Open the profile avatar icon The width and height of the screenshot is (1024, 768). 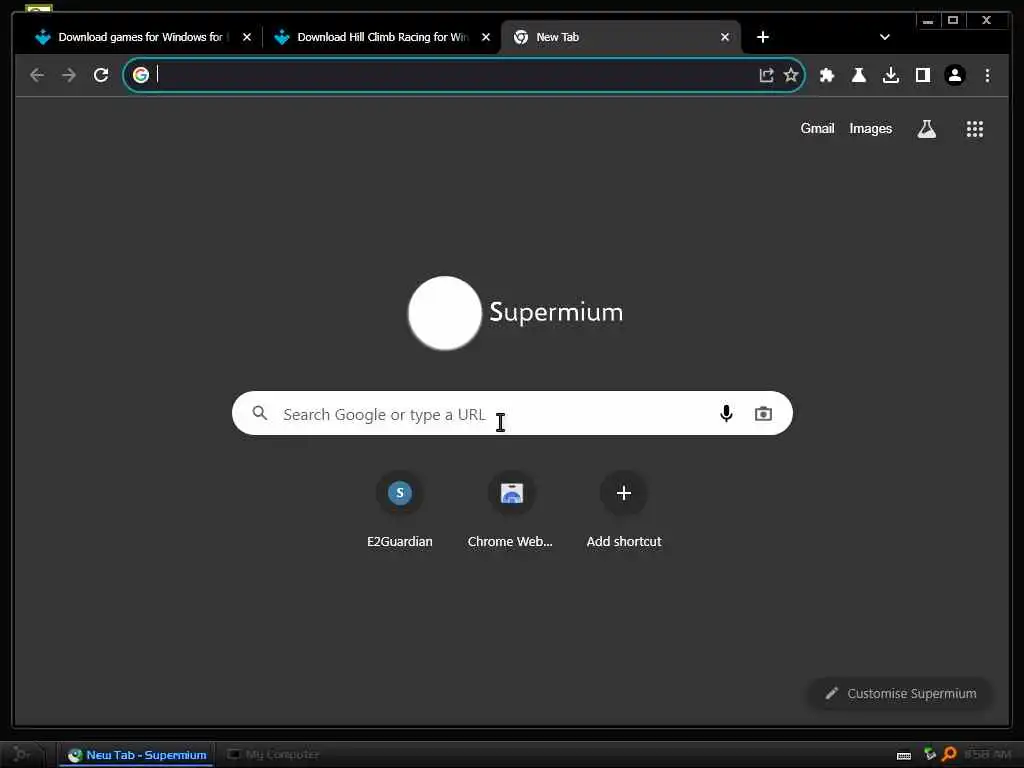[955, 75]
